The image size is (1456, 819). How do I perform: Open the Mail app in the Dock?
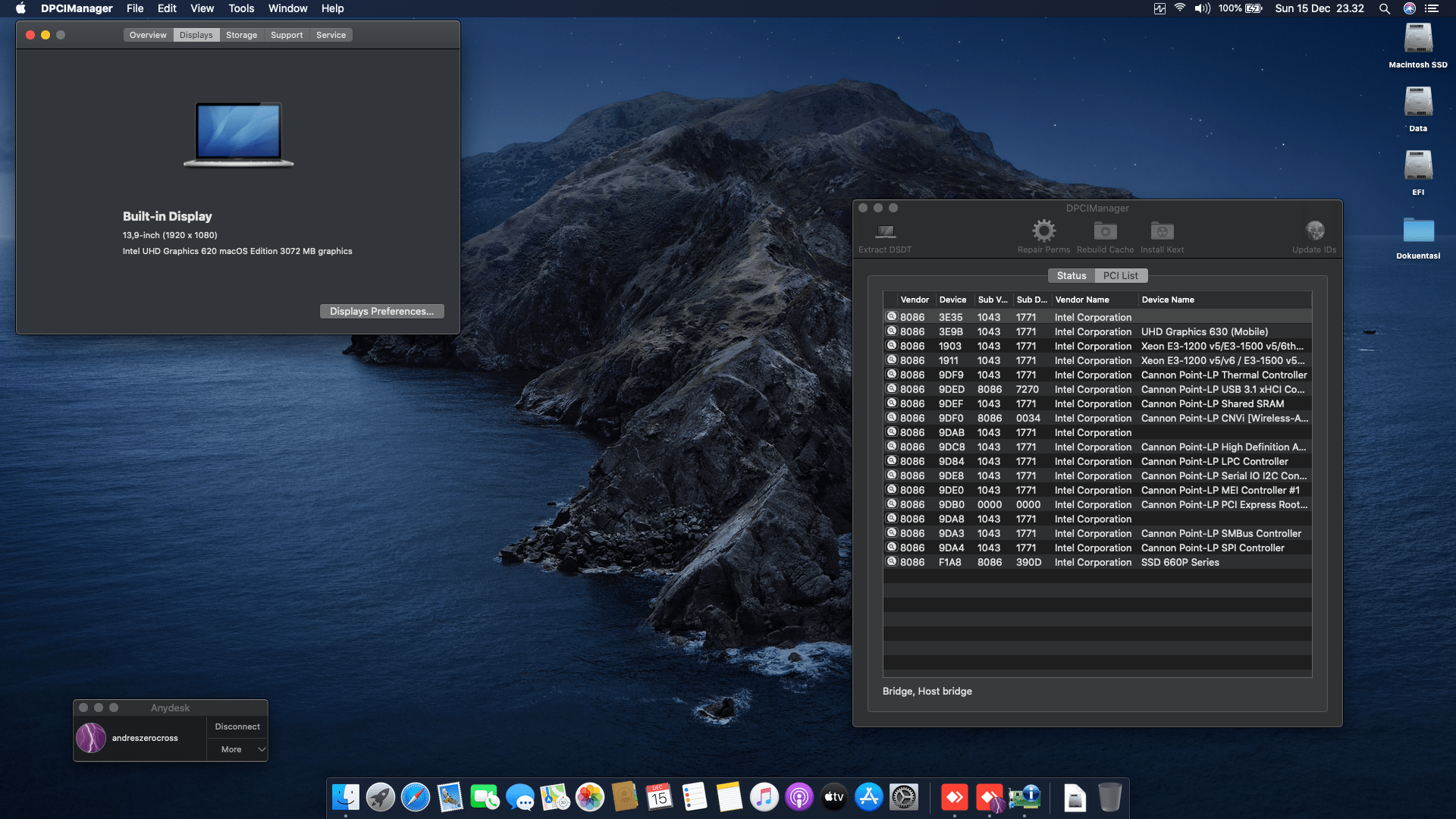point(450,797)
